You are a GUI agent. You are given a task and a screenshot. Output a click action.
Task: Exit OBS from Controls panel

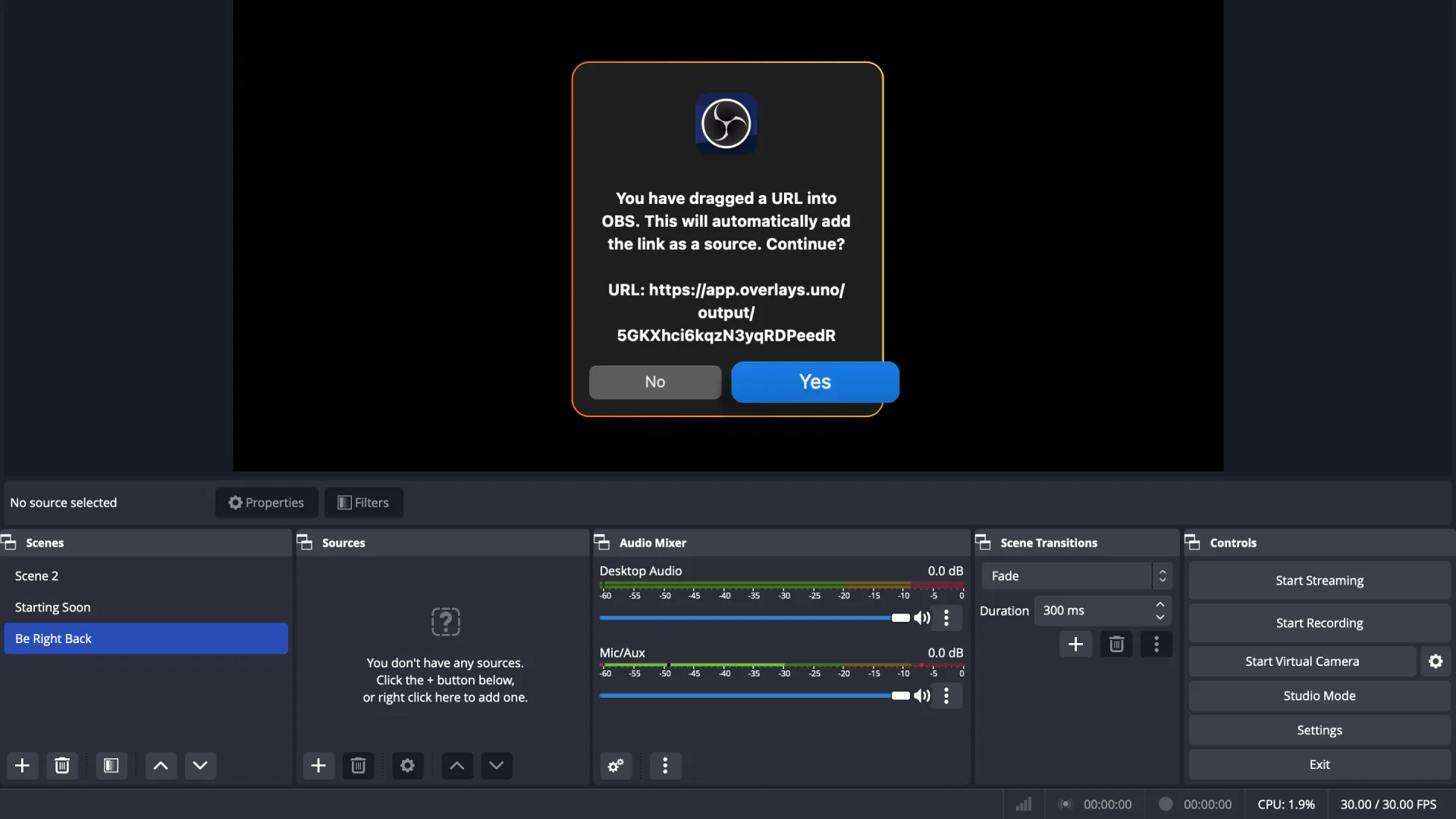click(1319, 764)
